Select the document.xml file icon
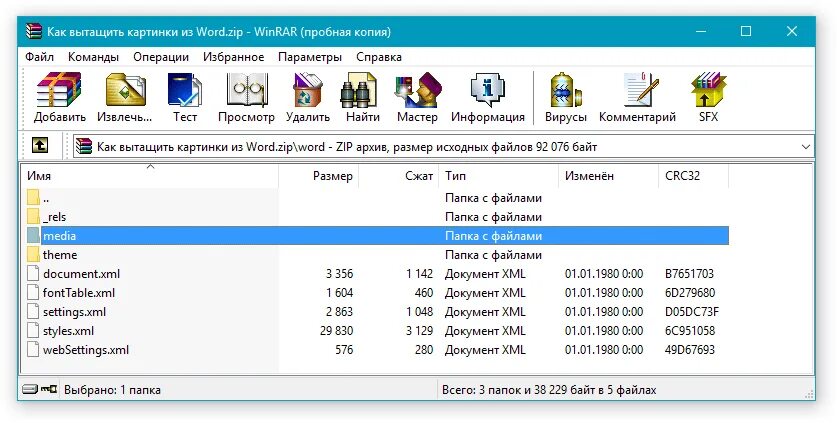 pyautogui.click(x=34, y=273)
